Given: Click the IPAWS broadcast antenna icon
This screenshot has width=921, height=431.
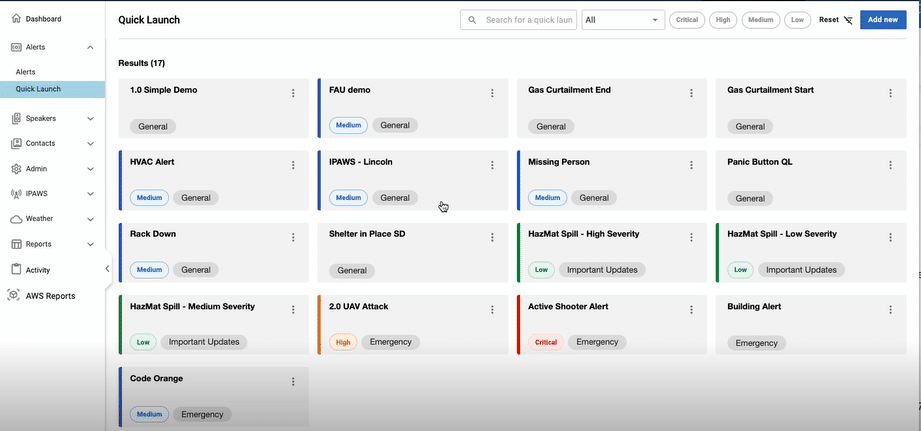Looking at the screenshot, I should (x=16, y=194).
